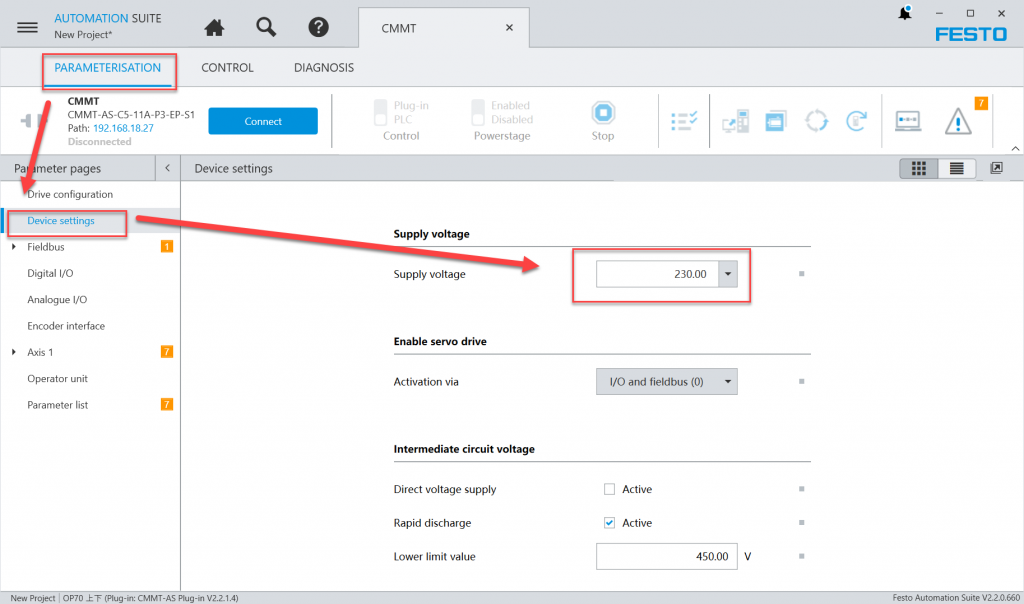1024x604 pixels.
Task: Click the 'New Project' status bar text
Action: [x=33, y=598]
